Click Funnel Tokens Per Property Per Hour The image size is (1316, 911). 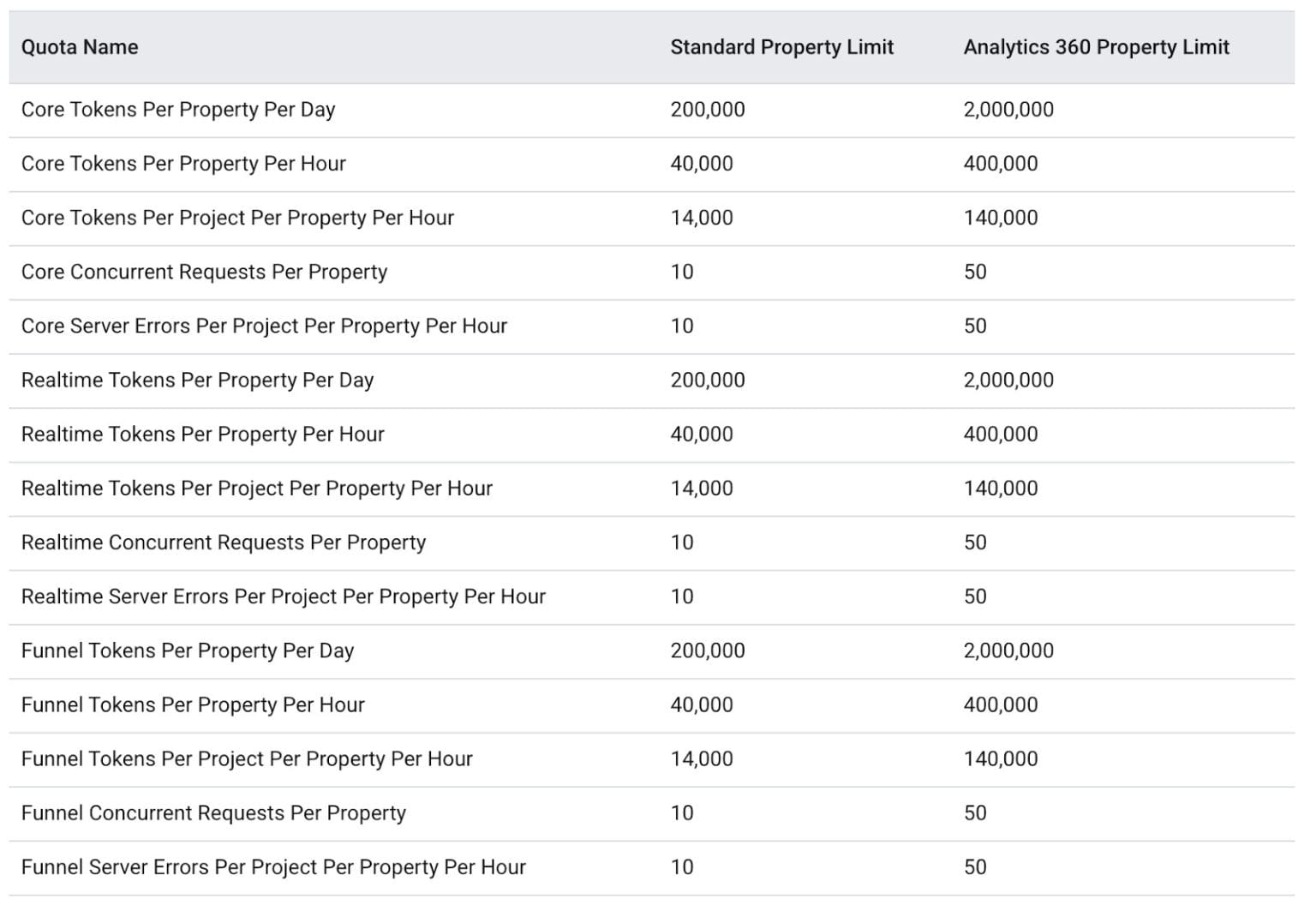point(193,704)
